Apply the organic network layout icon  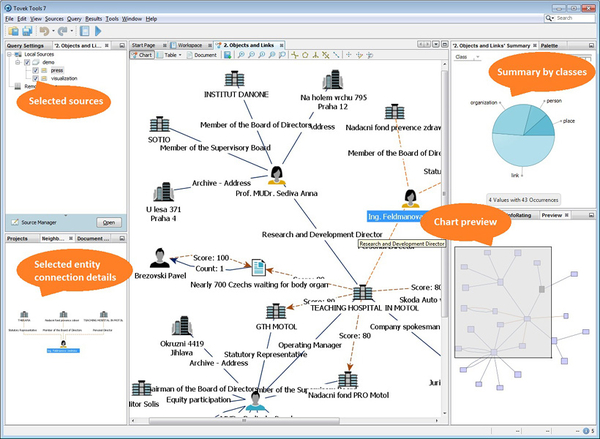click(x=326, y=55)
